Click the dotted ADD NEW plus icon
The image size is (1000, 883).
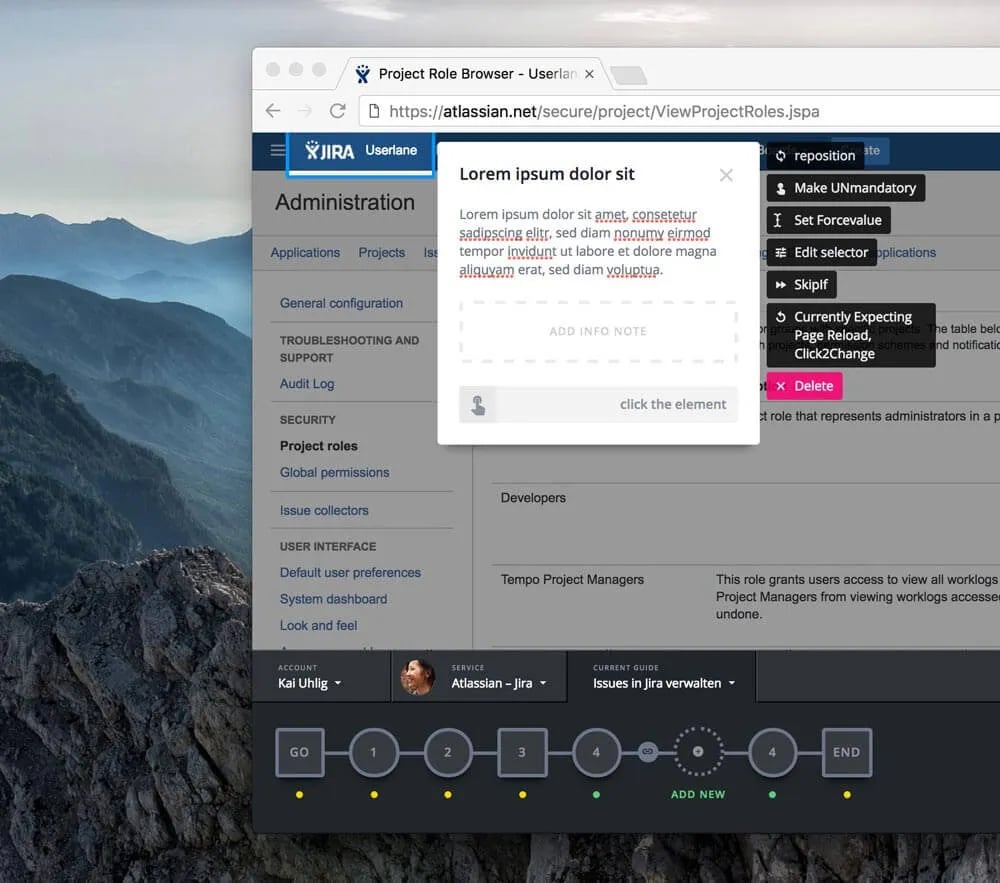[698, 751]
